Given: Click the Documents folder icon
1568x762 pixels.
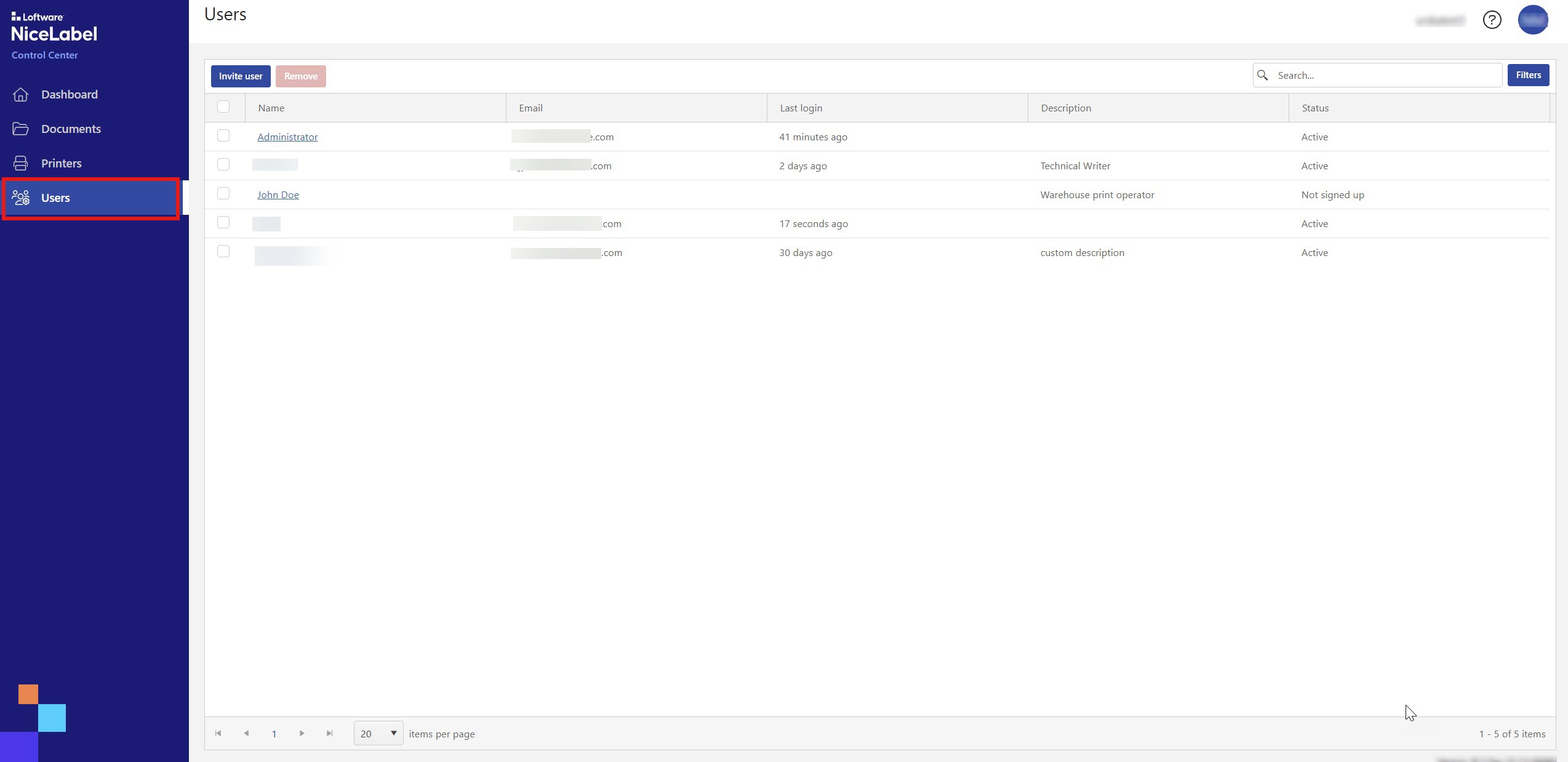Looking at the screenshot, I should [x=20, y=129].
